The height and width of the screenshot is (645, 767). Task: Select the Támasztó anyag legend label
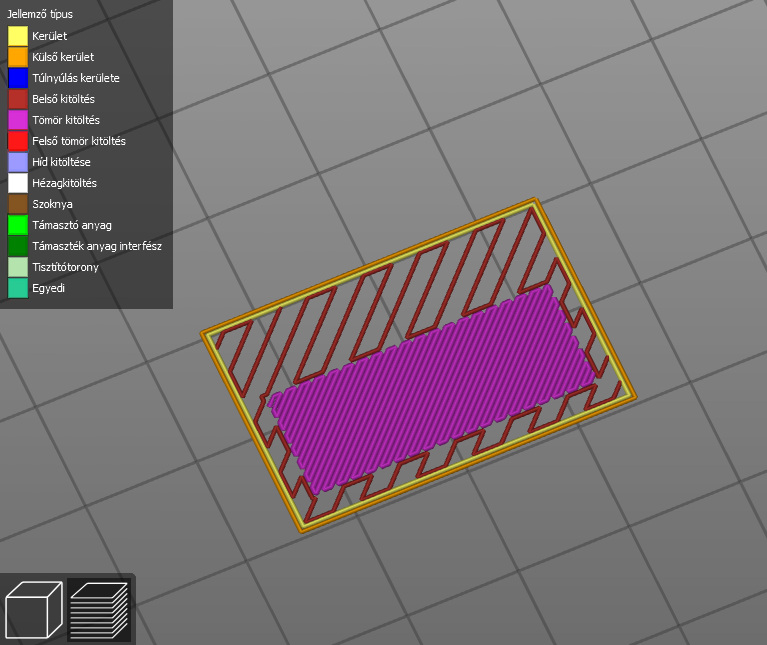pos(72,225)
